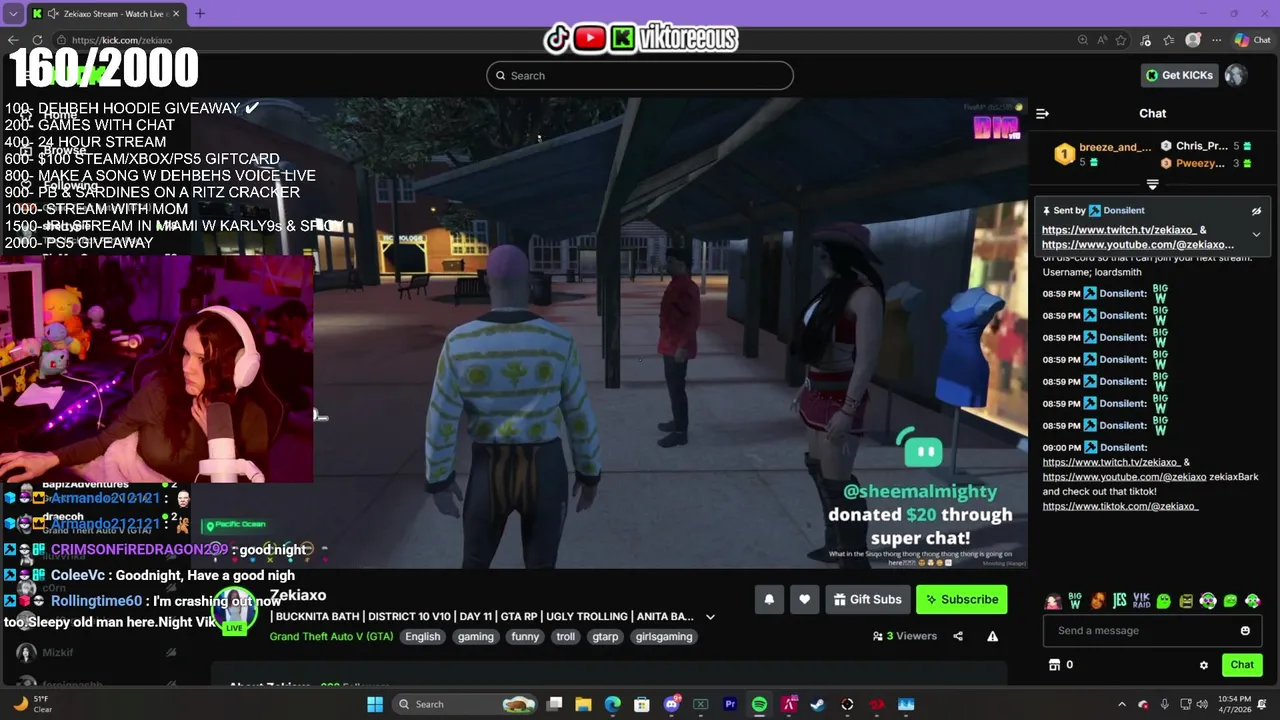Open Steam from the taskbar
Image resolution: width=1280 pixels, height=720 pixels.
point(817,704)
